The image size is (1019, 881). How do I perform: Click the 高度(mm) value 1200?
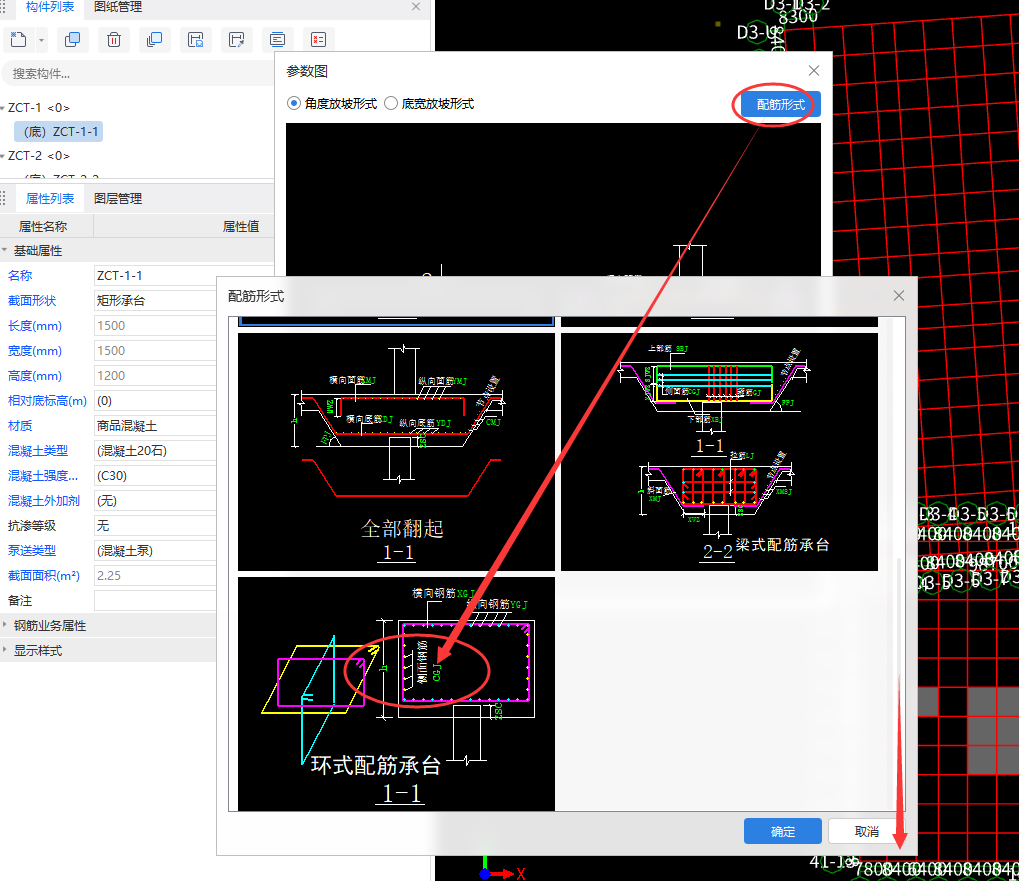155,376
